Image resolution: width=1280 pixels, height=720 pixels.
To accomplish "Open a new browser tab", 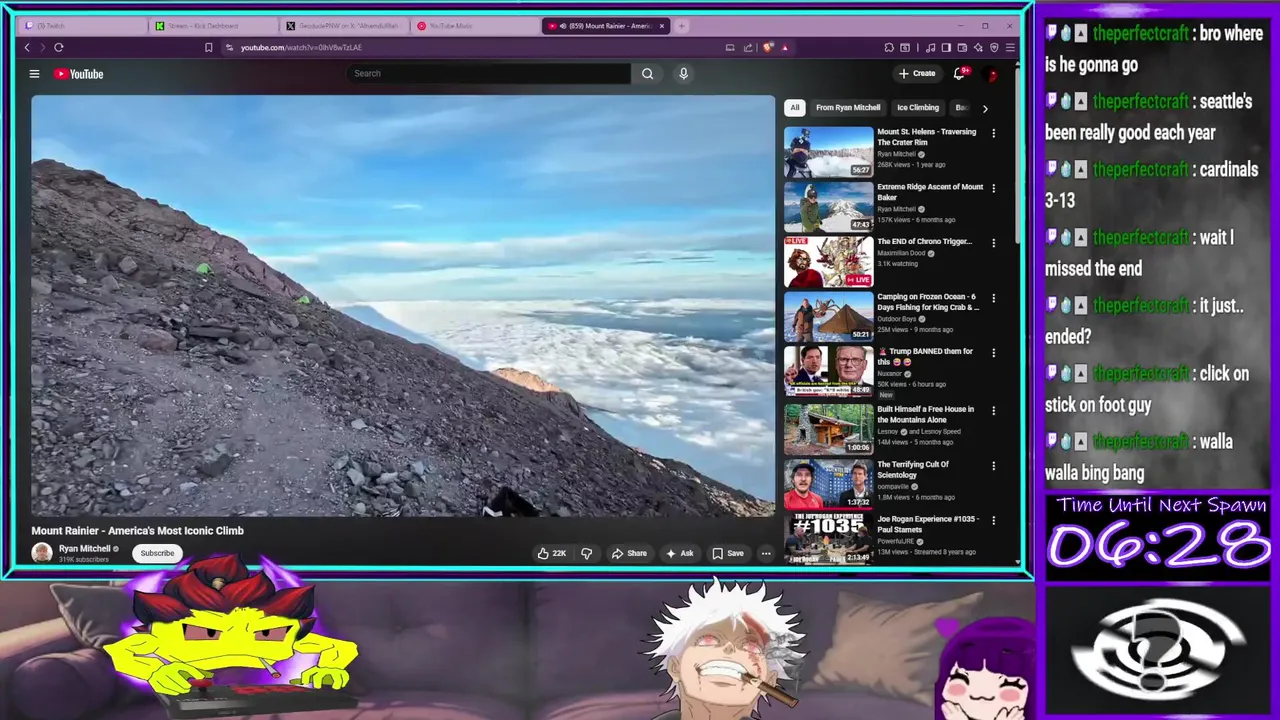I will pos(681,26).
